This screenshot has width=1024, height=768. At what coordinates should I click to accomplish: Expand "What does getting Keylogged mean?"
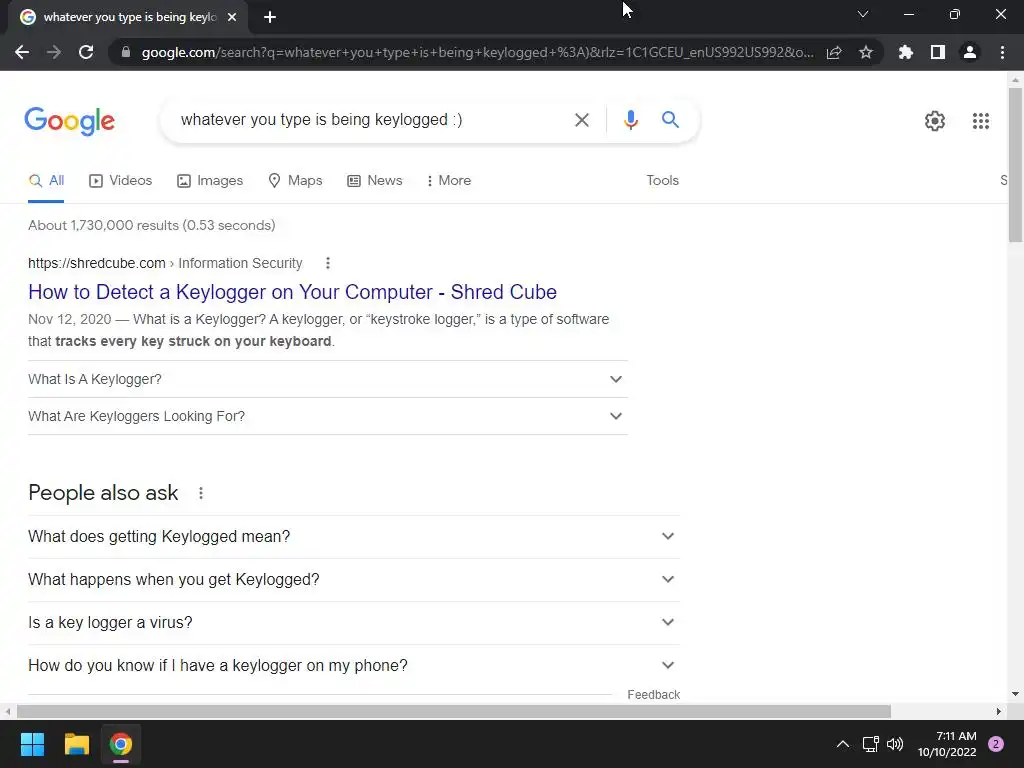pos(354,536)
